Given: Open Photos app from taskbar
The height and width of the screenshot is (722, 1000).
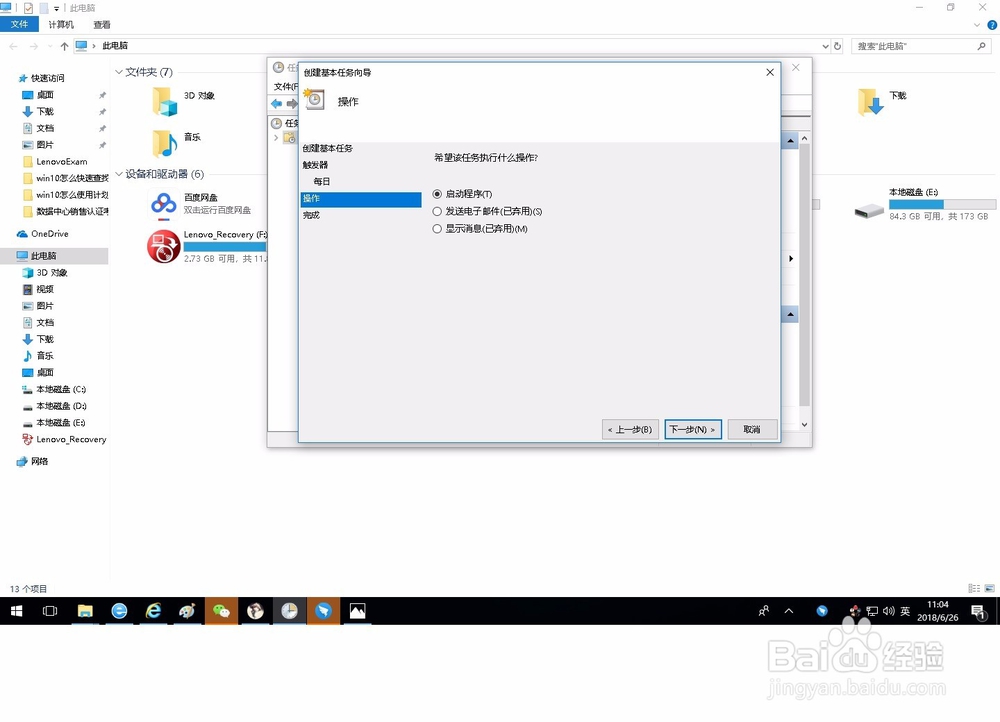Looking at the screenshot, I should pos(358,611).
